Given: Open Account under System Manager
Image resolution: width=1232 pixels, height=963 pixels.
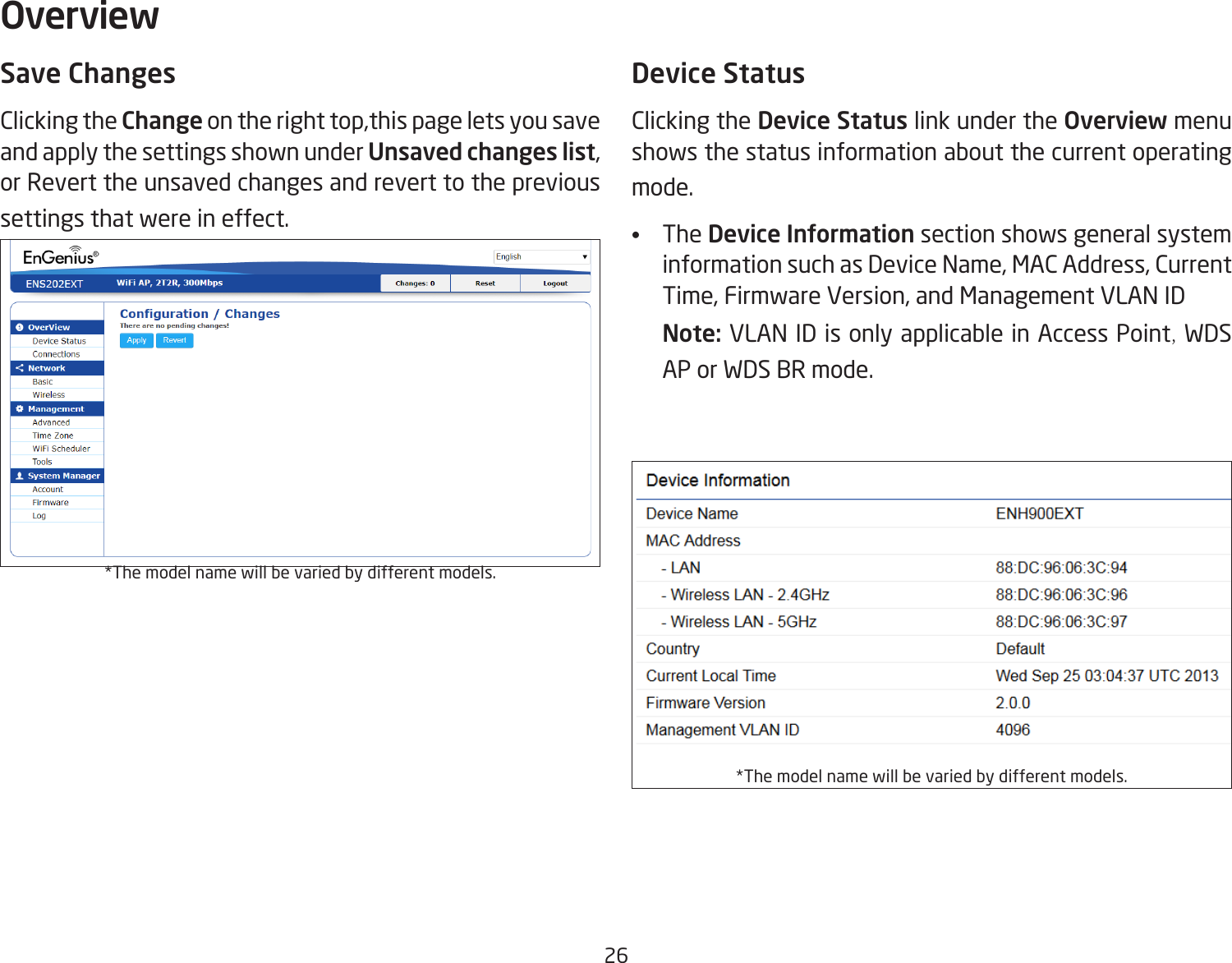Looking at the screenshot, I should (48, 490).
